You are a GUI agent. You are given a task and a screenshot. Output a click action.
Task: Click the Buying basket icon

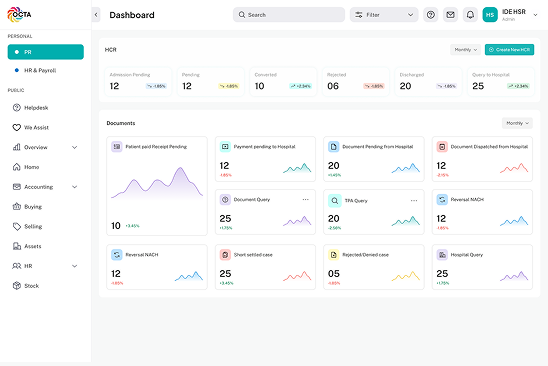pyautogui.click(x=16, y=207)
